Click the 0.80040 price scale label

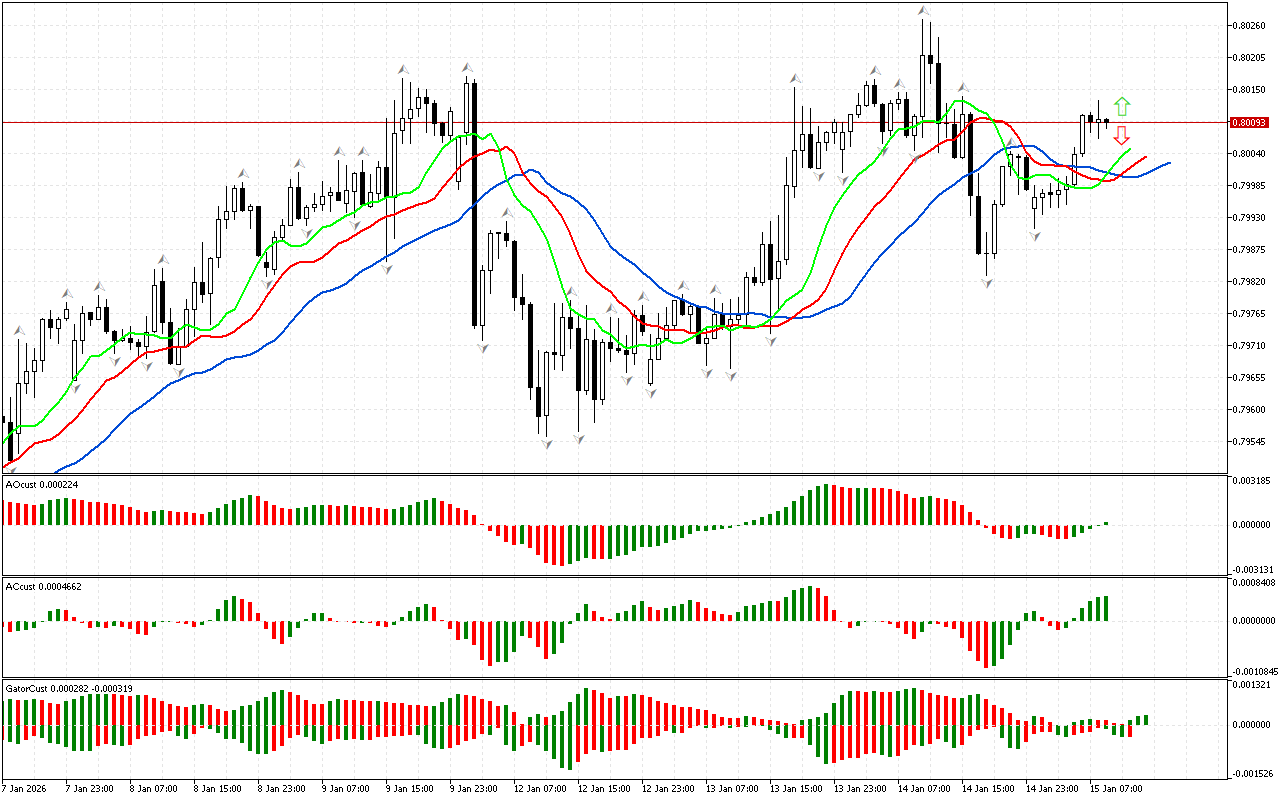1251,154
